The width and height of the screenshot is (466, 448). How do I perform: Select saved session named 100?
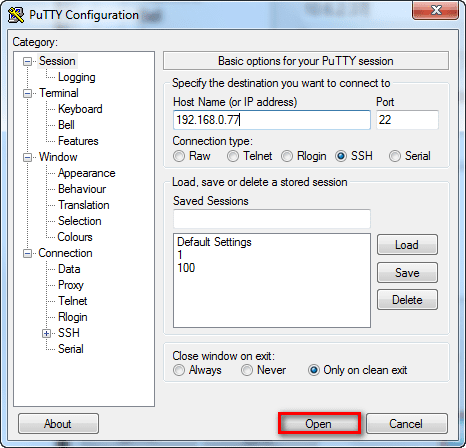pyautogui.click(x=186, y=268)
